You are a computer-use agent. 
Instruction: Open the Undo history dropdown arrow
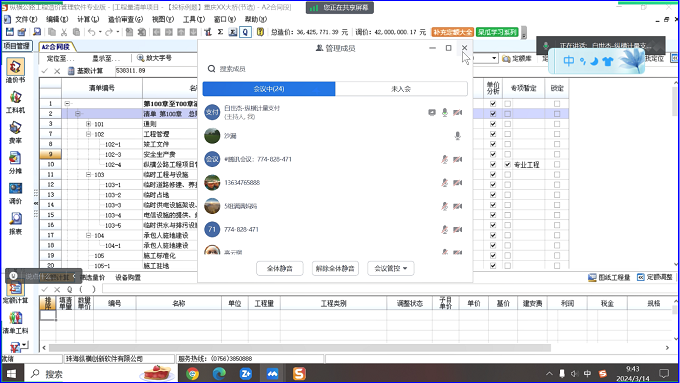click(100, 32)
